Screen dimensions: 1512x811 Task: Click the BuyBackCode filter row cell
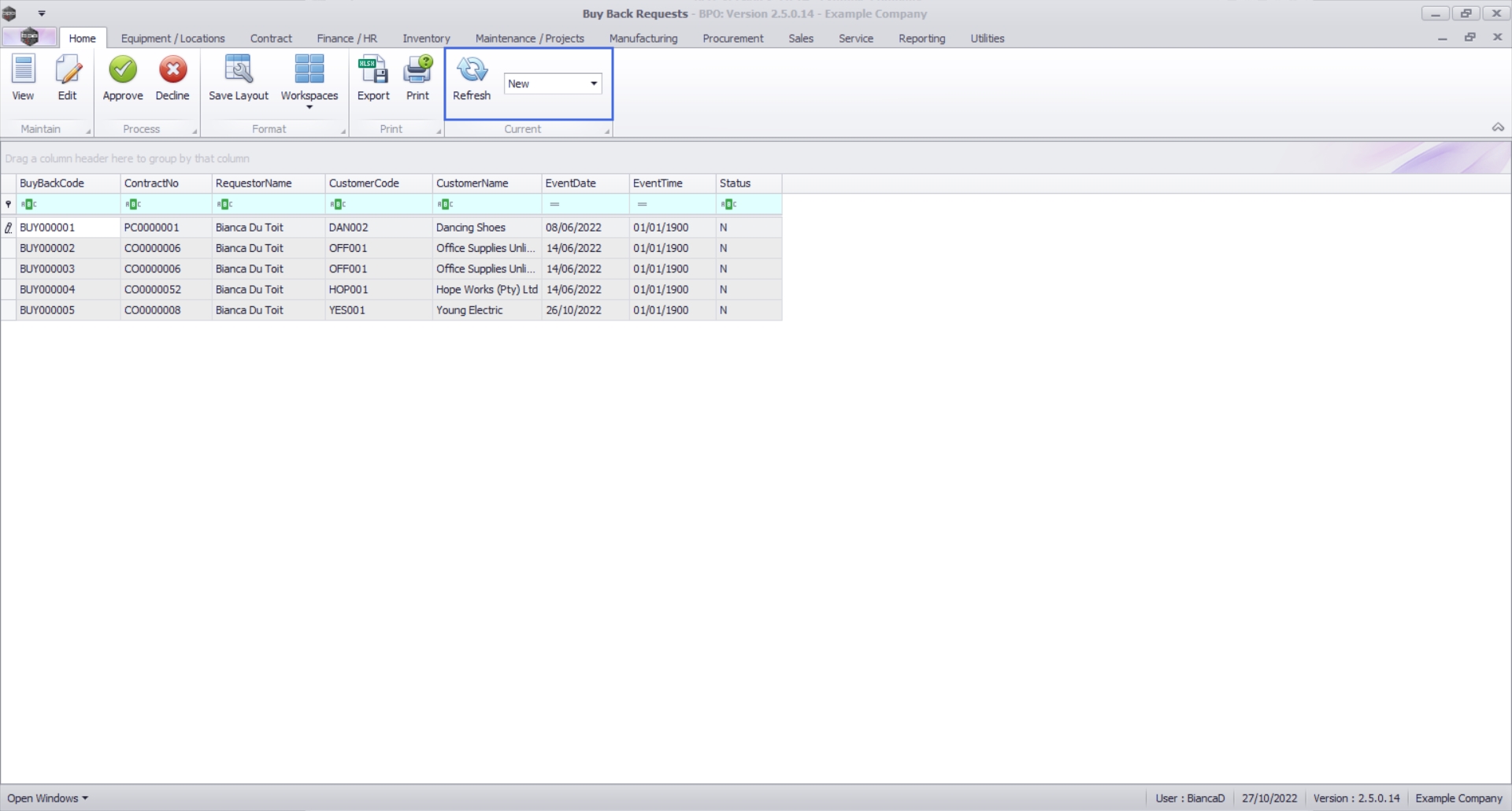pos(69,204)
